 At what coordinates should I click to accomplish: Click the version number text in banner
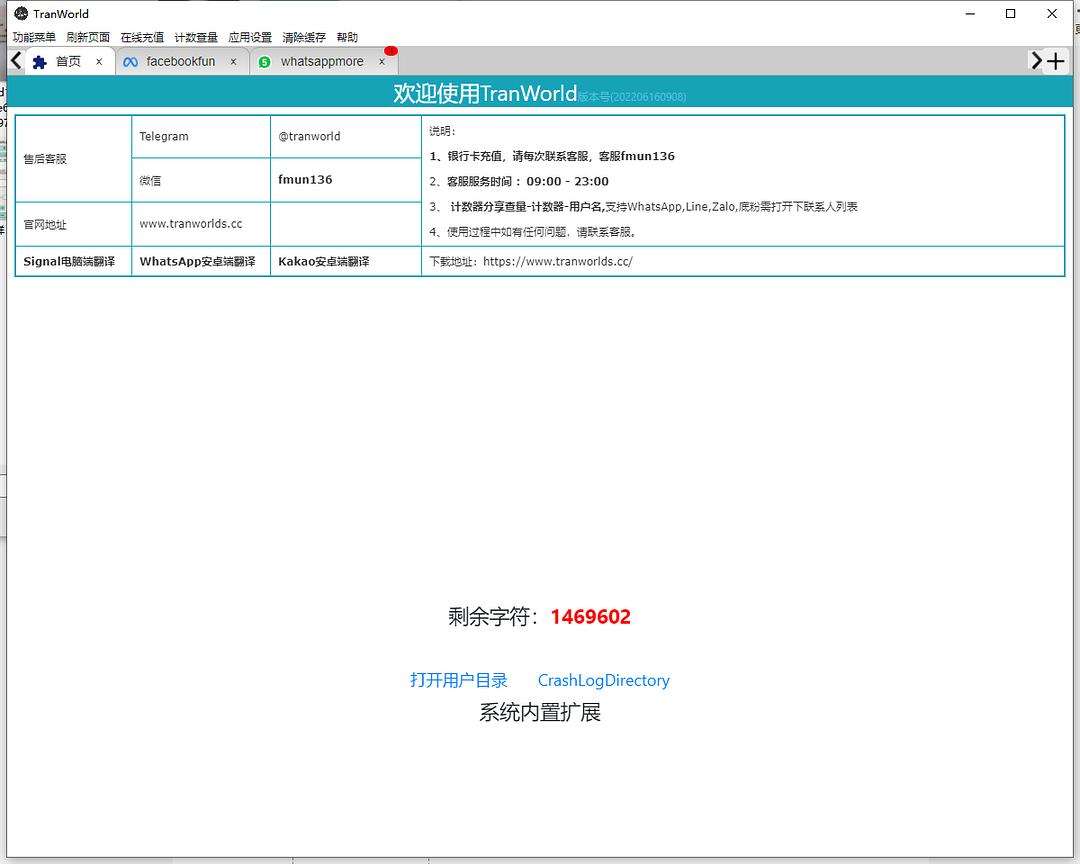(632, 97)
